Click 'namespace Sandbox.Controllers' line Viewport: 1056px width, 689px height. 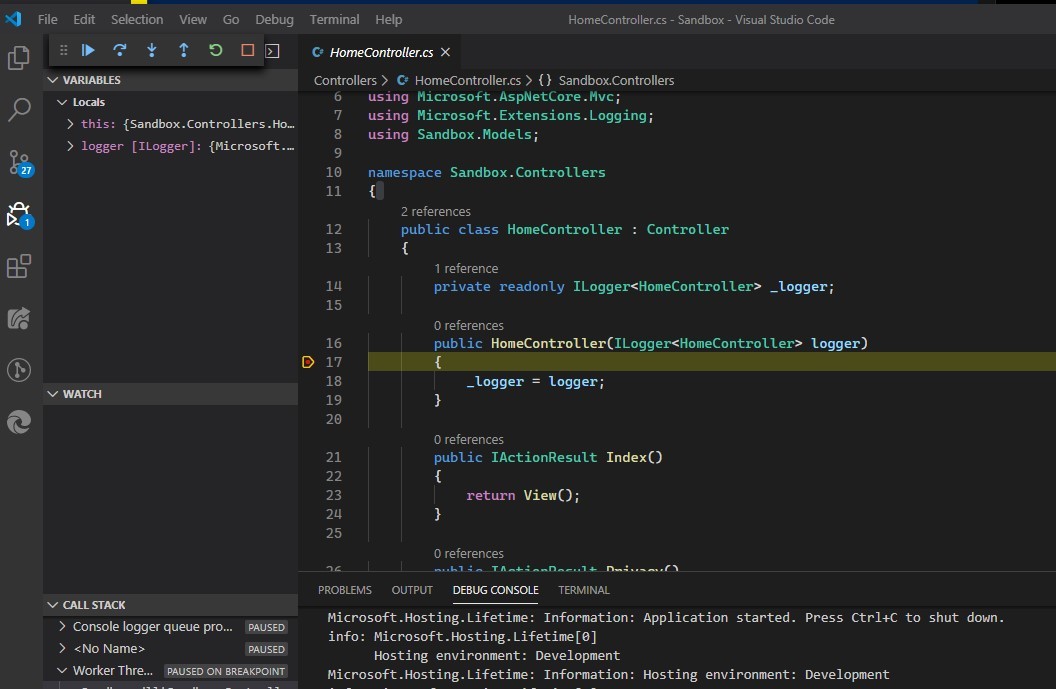pyautogui.click(x=486, y=172)
